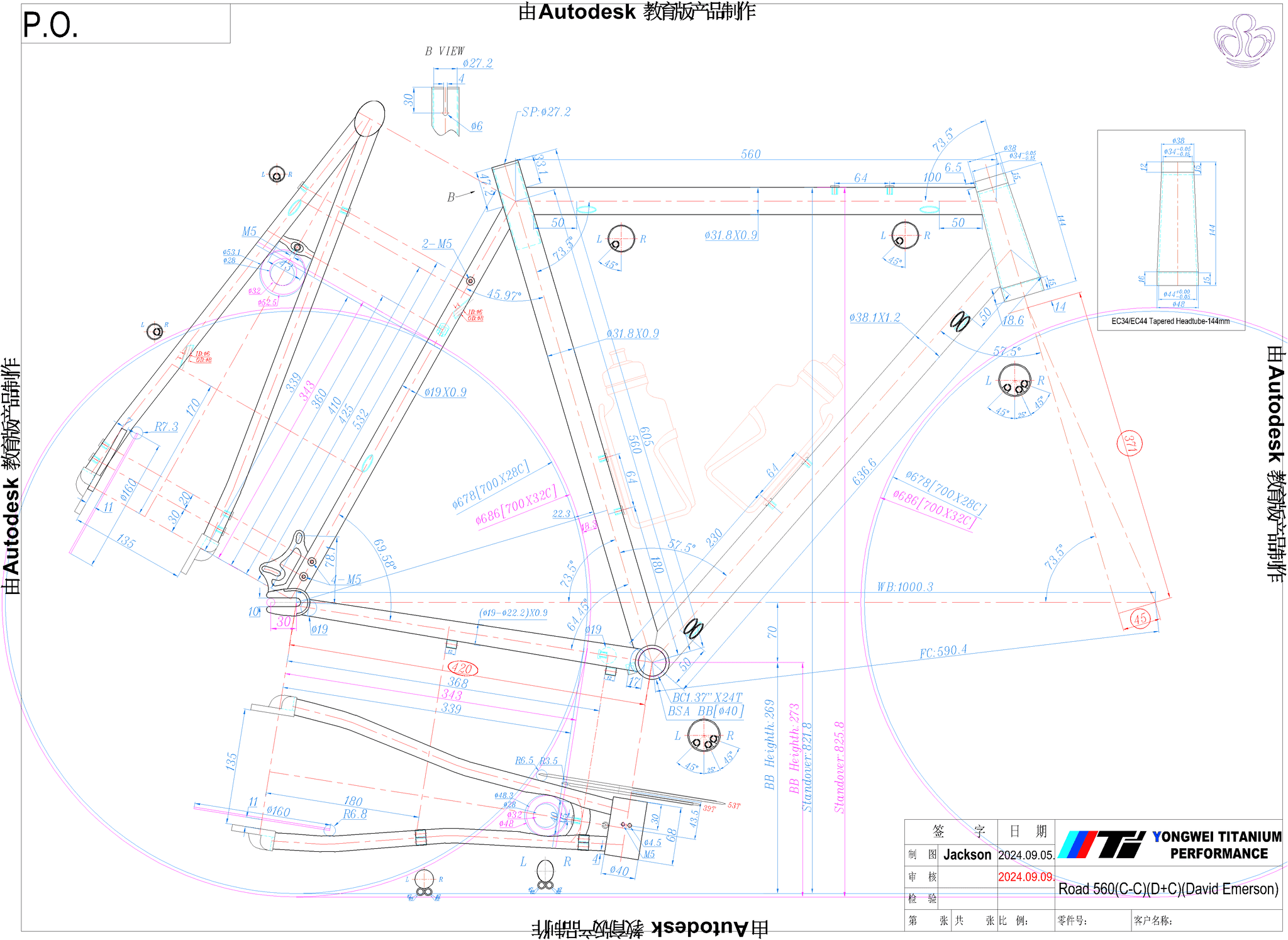
Task: Select 'BB Heighth:269' vertical label
Action: click(x=769, y=744)
